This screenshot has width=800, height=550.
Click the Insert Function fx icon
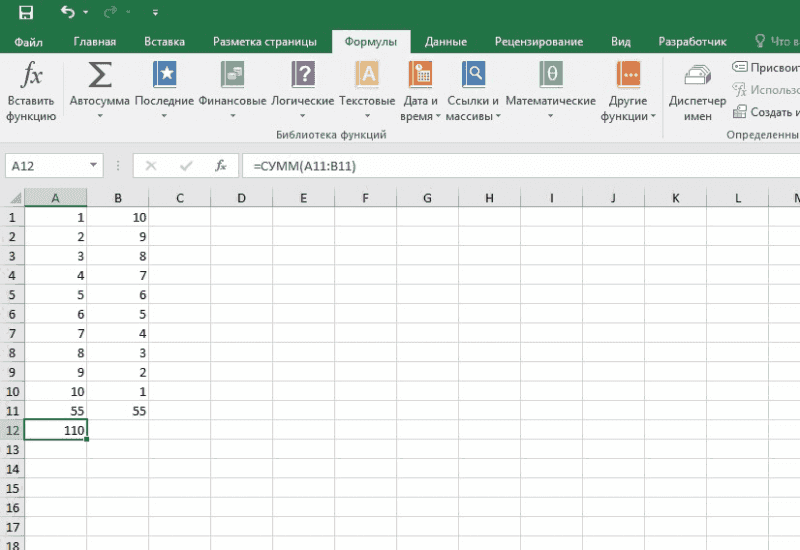31,76
